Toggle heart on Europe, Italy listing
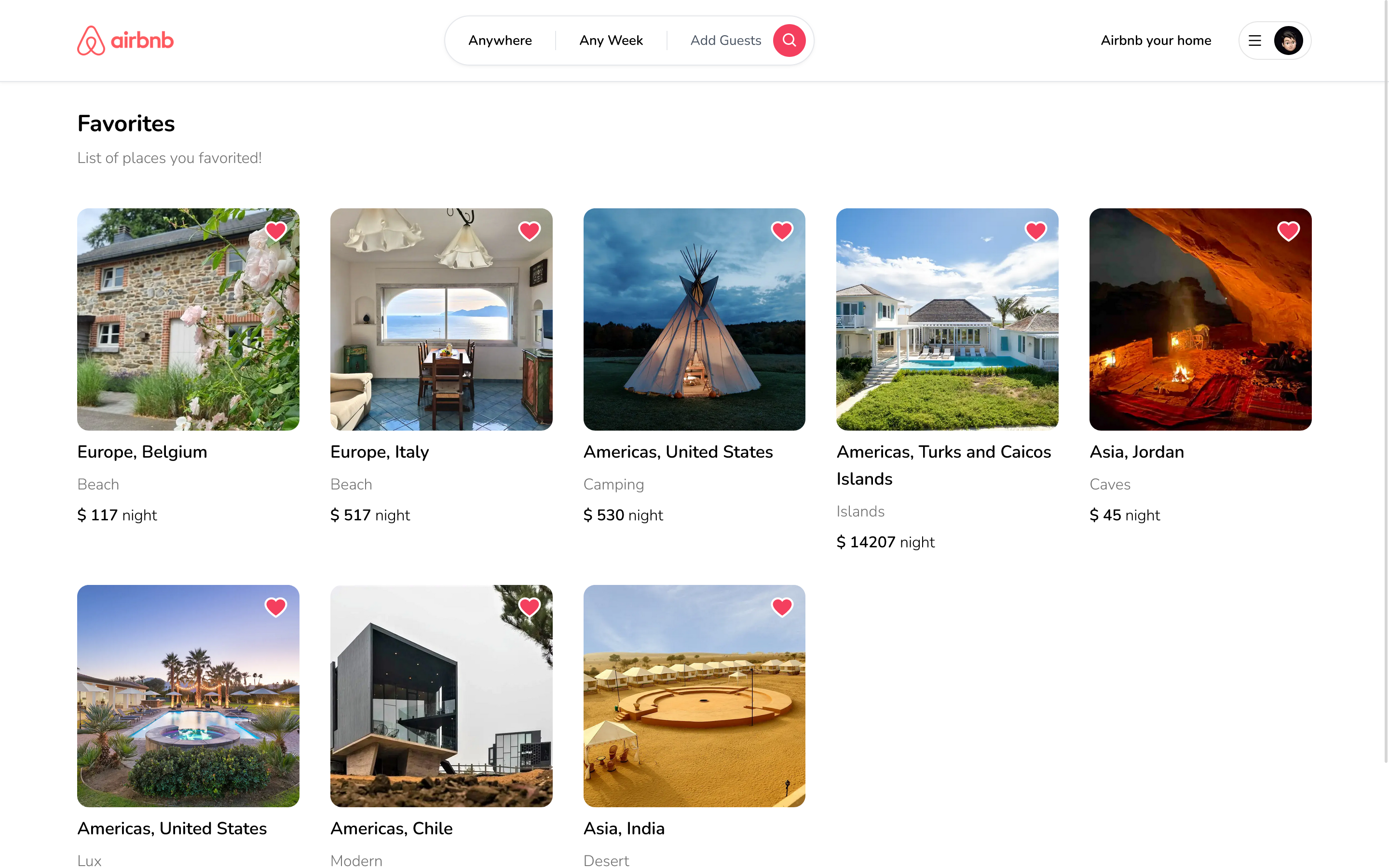The width and height of the screenshot is (1389, 868). coord(529,231)
